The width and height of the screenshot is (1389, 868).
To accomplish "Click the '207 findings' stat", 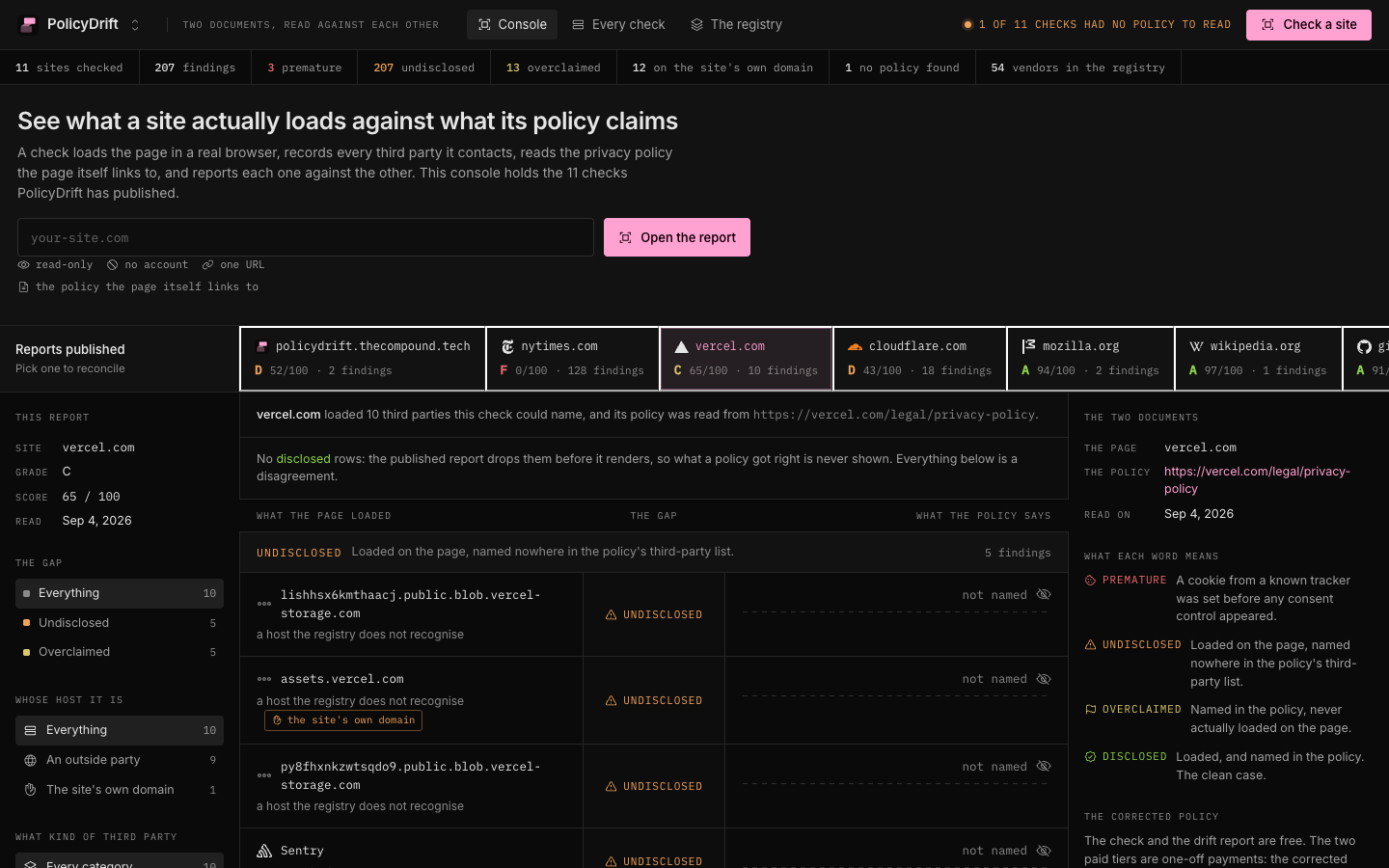I will [195, 68].
